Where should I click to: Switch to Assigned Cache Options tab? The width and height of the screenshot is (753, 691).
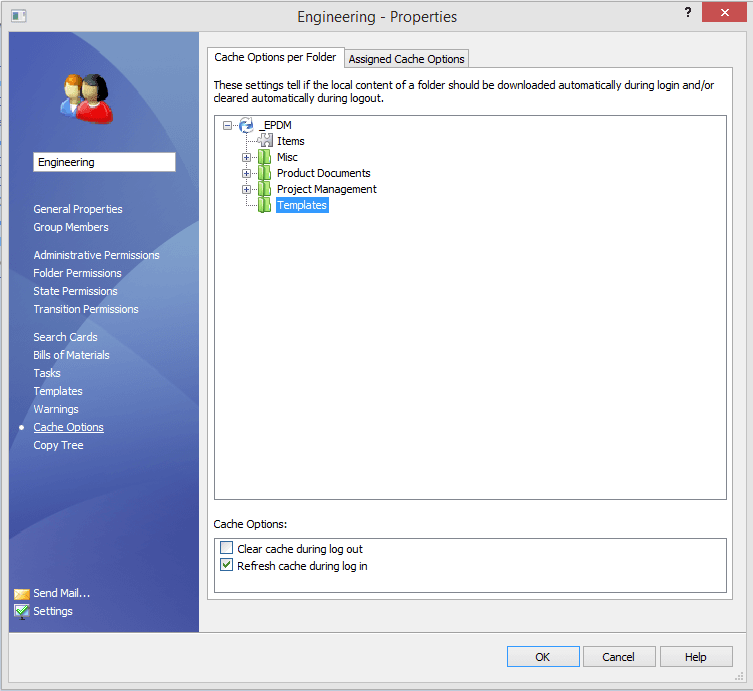point(406,59)
